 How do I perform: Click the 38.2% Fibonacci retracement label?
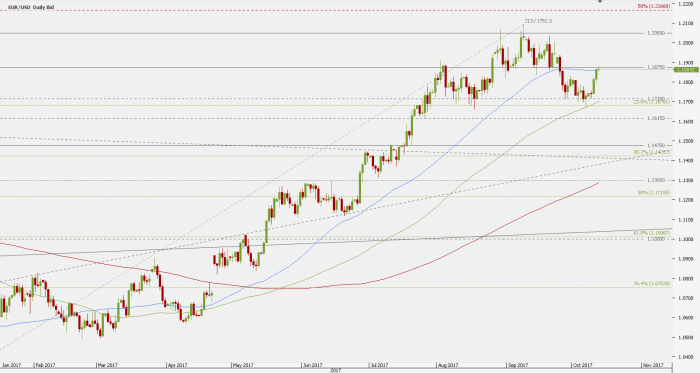click(x=652, y=152)
